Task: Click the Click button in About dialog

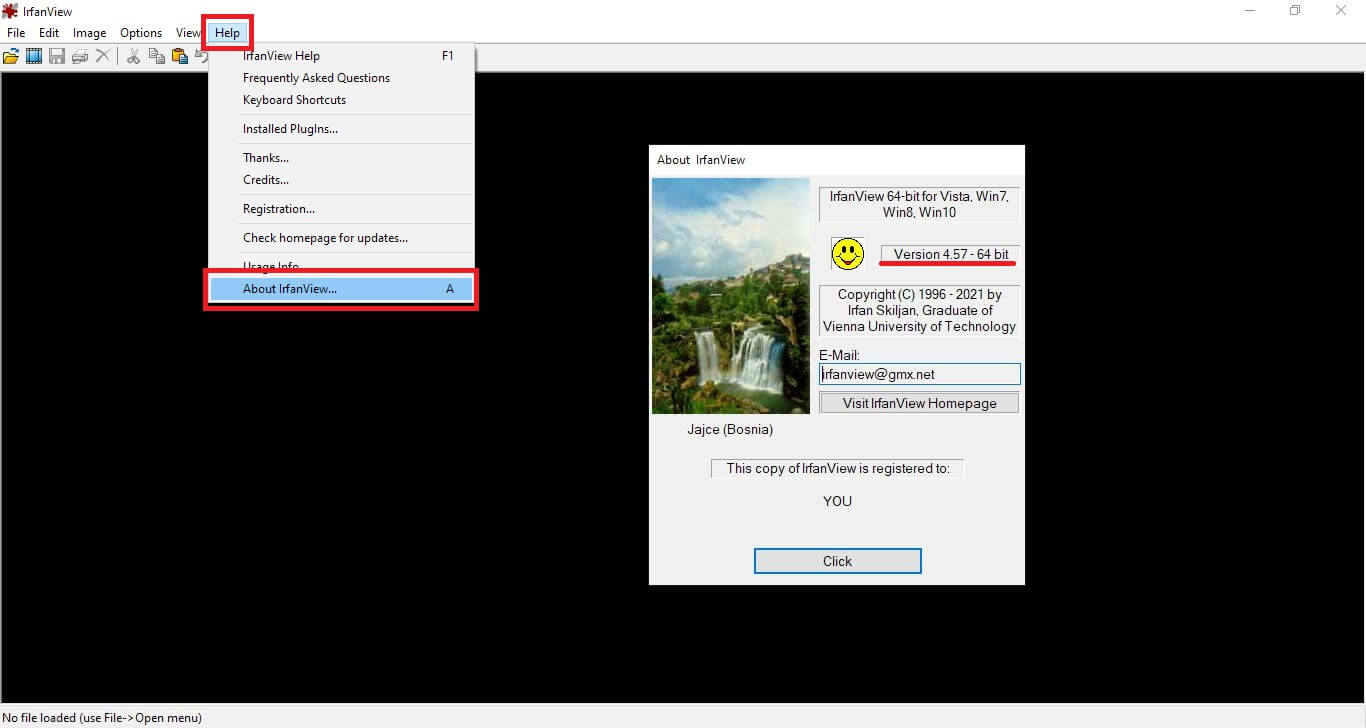Action: coord(837,561)
